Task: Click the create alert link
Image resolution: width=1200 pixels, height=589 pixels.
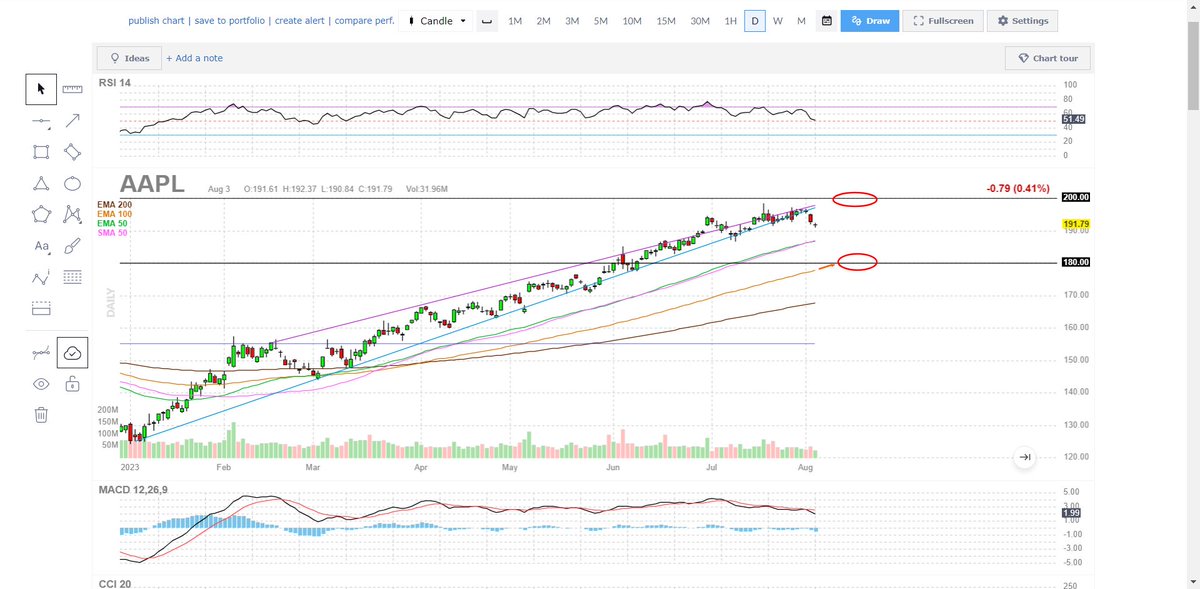Action: click(x=300, y=21)
